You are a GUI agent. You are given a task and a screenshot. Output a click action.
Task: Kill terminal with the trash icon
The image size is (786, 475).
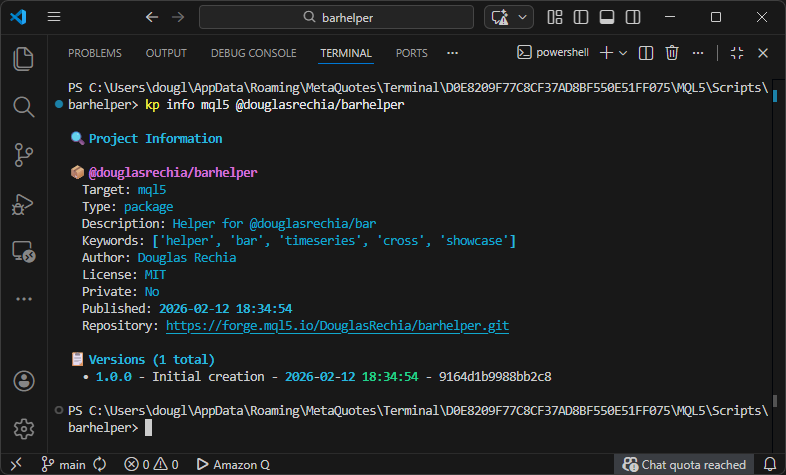pos(673,53)
